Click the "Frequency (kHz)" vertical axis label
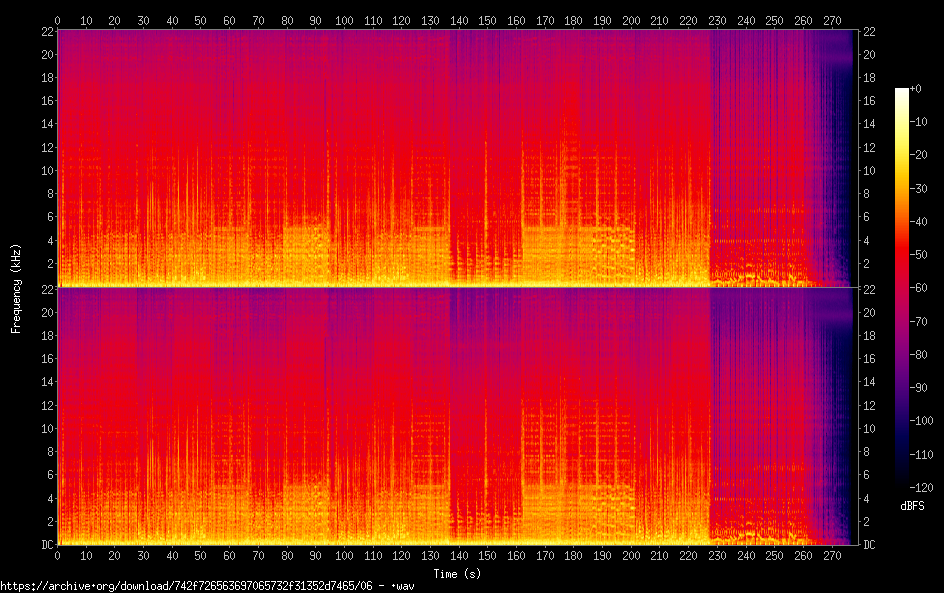The height and width of the screenshot is (593, 944). tap(16, 288)
